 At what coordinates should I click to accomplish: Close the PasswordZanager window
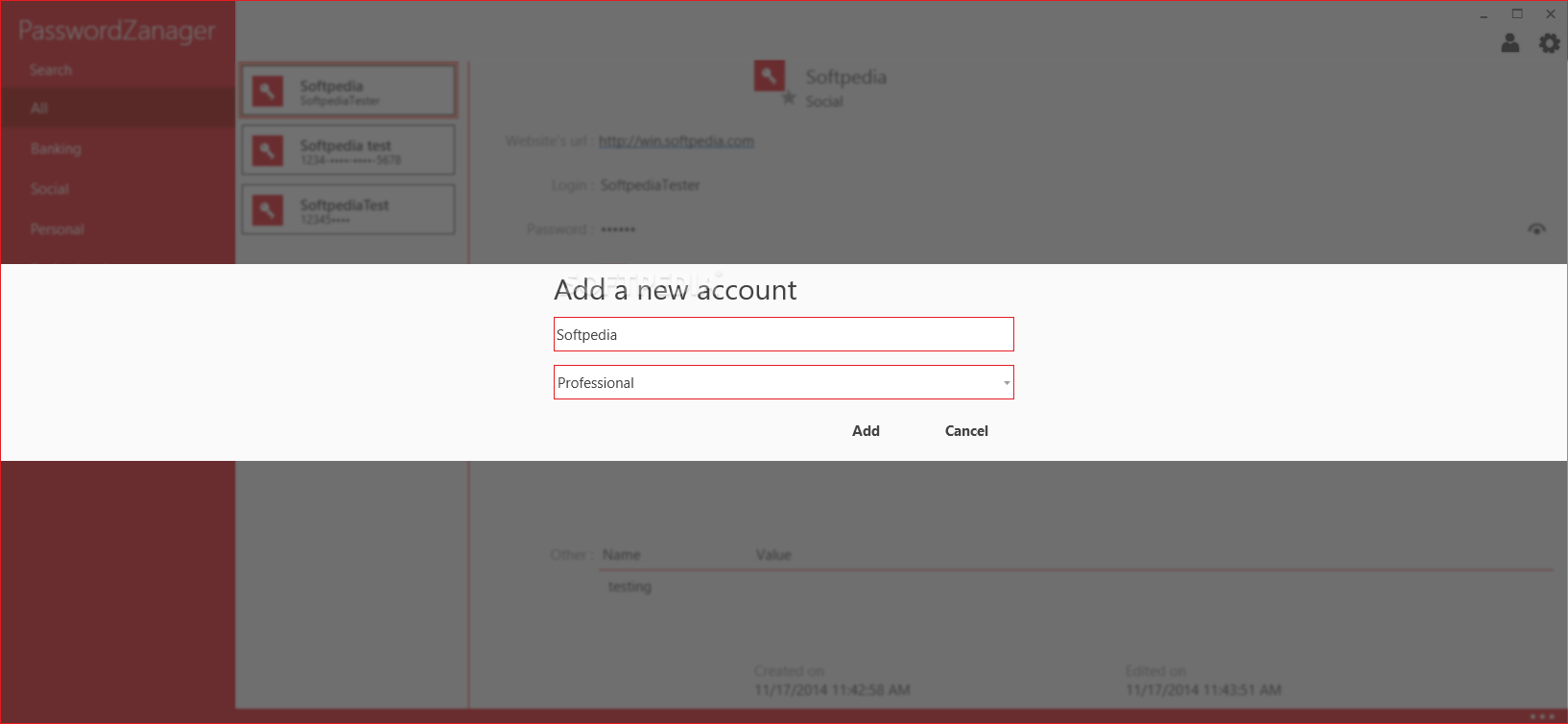[1551, 14]
